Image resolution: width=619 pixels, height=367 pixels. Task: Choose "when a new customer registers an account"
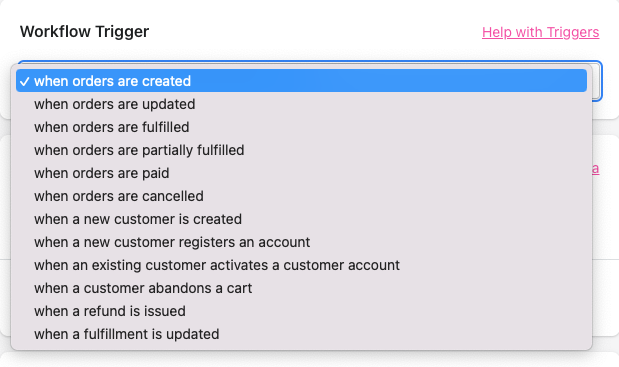click(x=301, y=242)
